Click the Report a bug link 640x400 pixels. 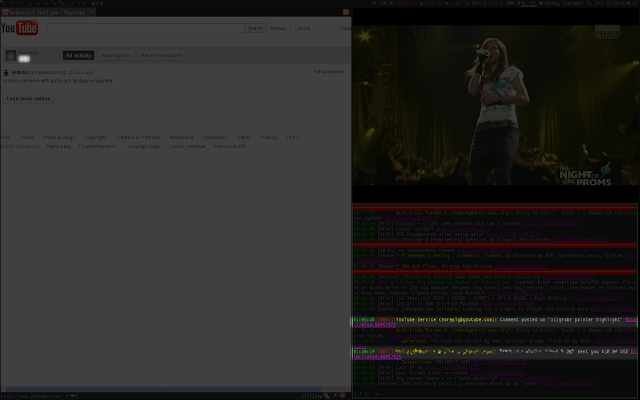coord(59,147)
